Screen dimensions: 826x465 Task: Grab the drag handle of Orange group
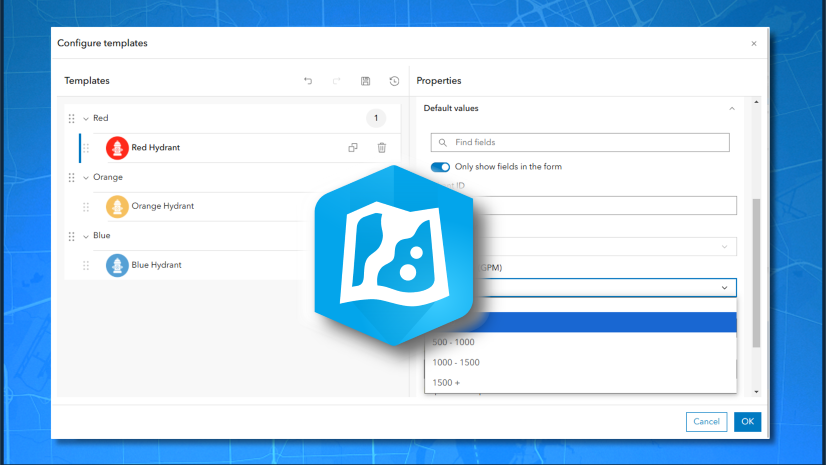pos(72,177)
